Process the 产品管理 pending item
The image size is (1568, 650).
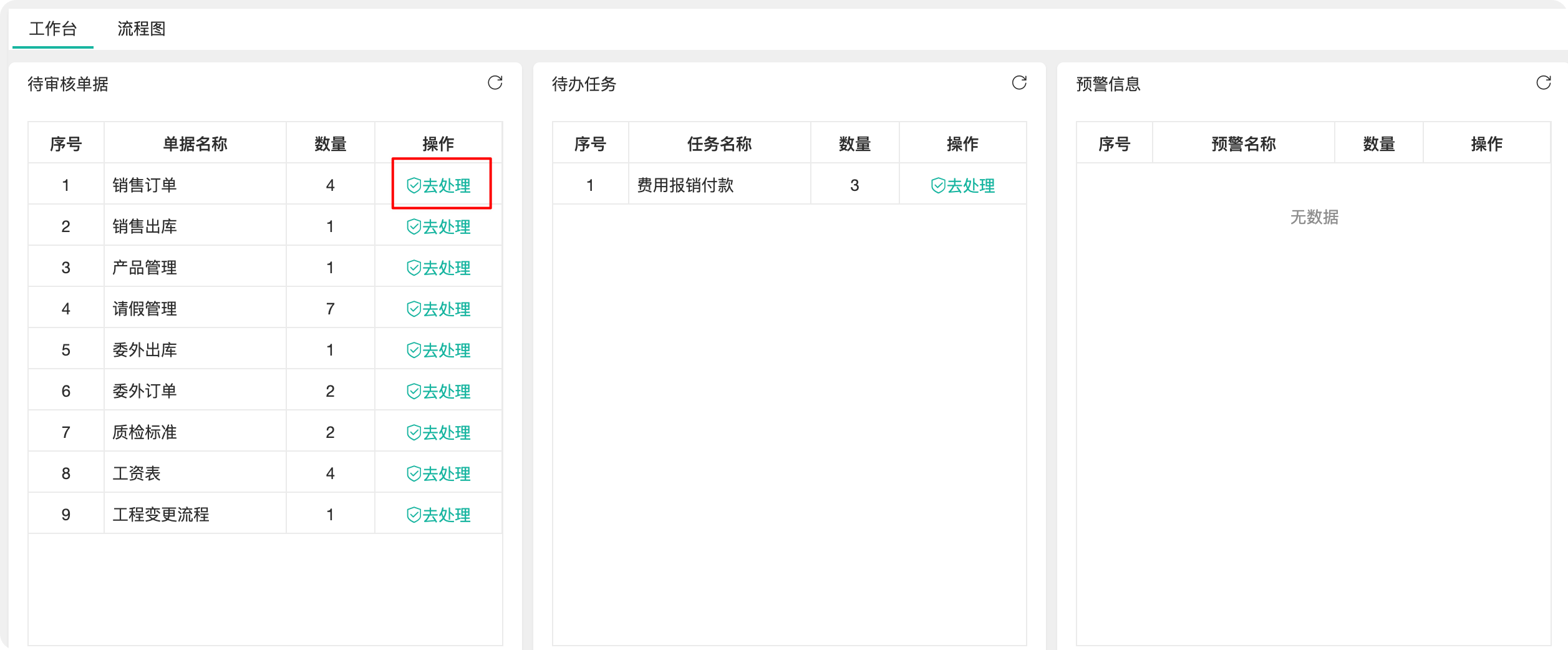click(439, 268)
